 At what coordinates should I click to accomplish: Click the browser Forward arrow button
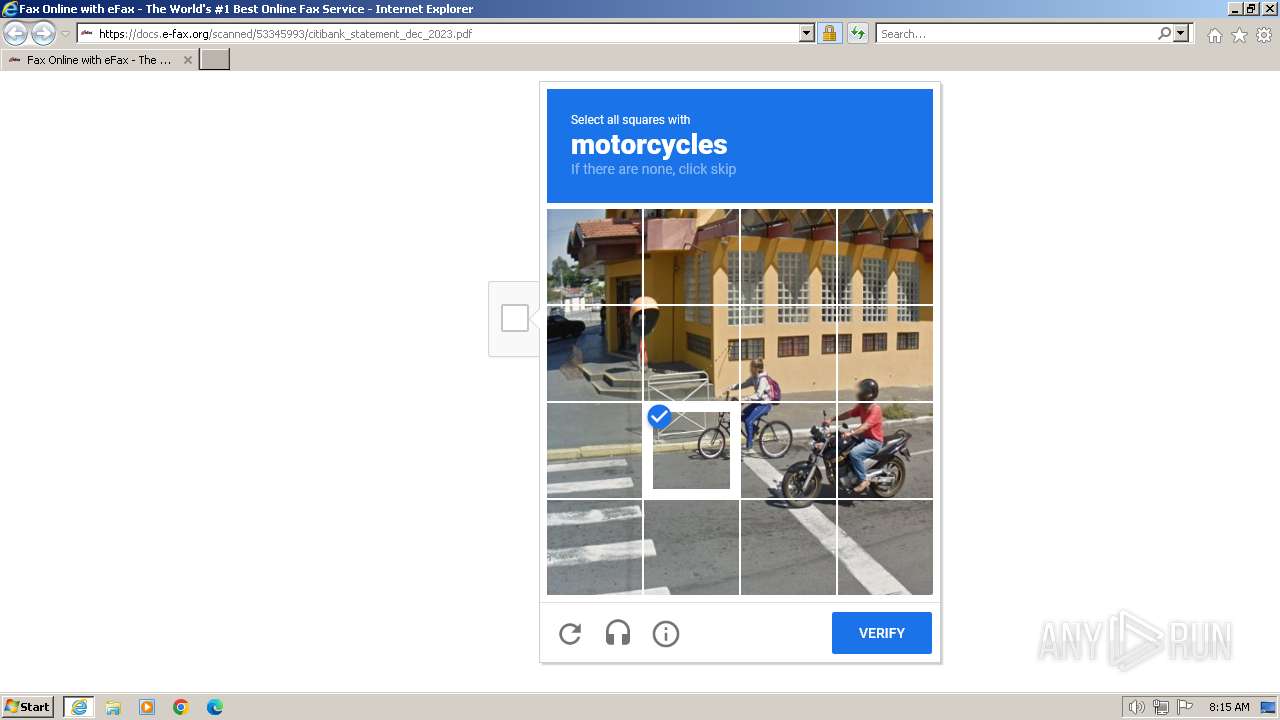[x=43, y=34]
